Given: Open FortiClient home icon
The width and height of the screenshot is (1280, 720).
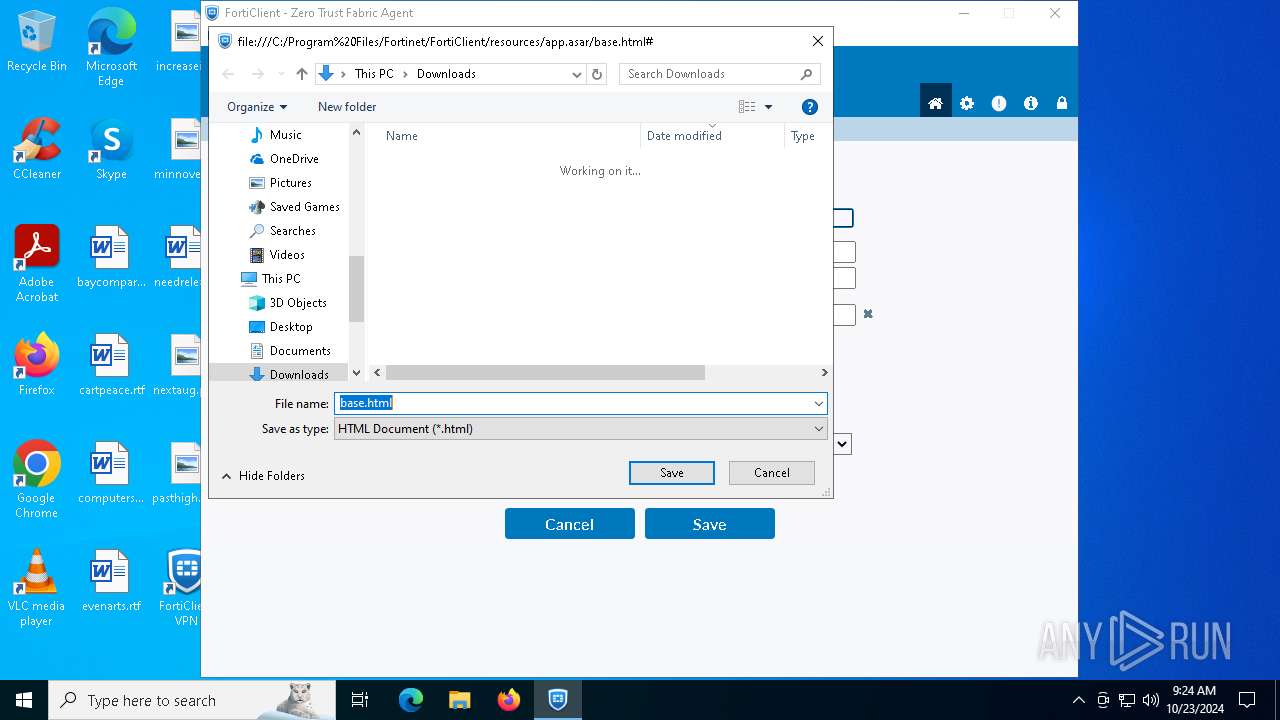Looking at the screenshot, I should coord(935,104).
